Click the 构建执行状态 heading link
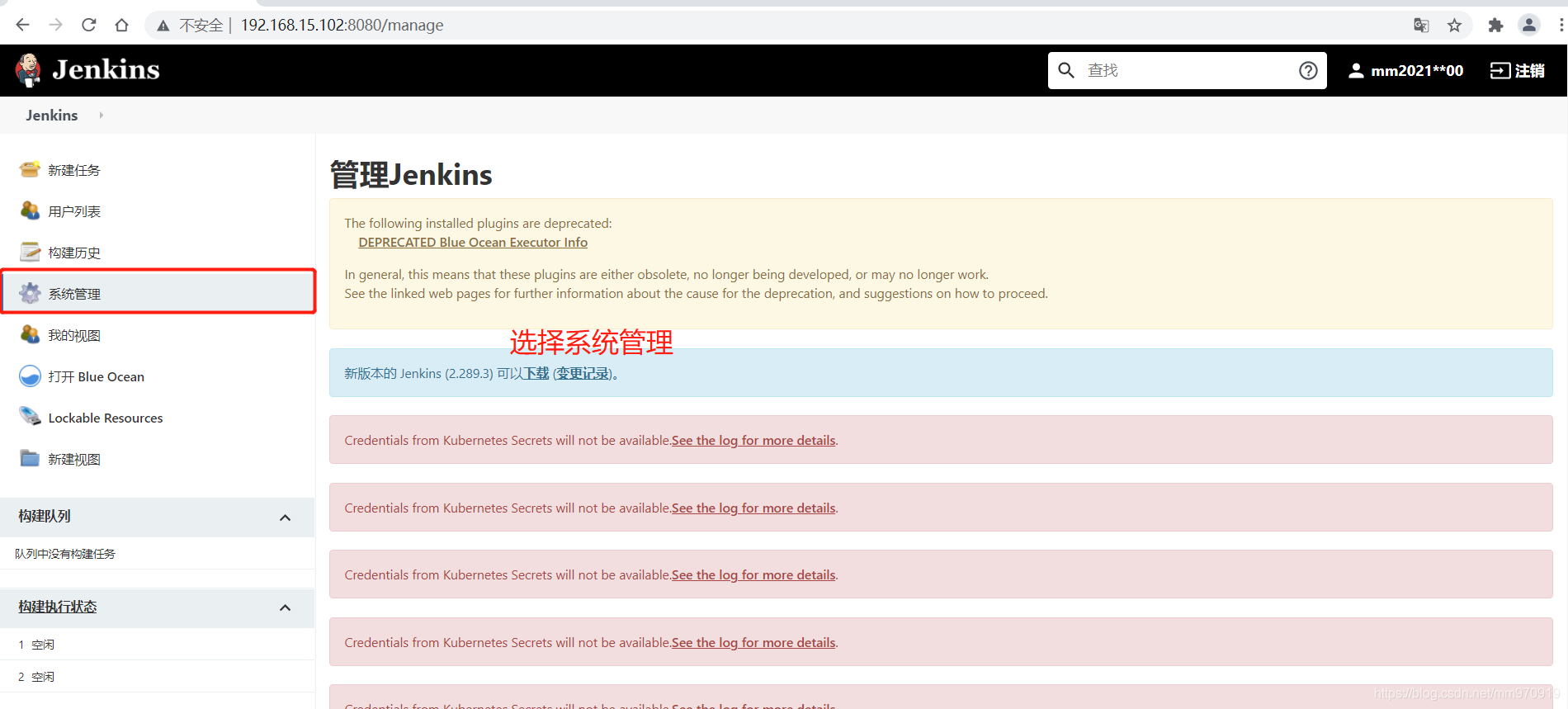This screenshot has width=1568, height=709. pyautogui.click(x=58, y=607)
